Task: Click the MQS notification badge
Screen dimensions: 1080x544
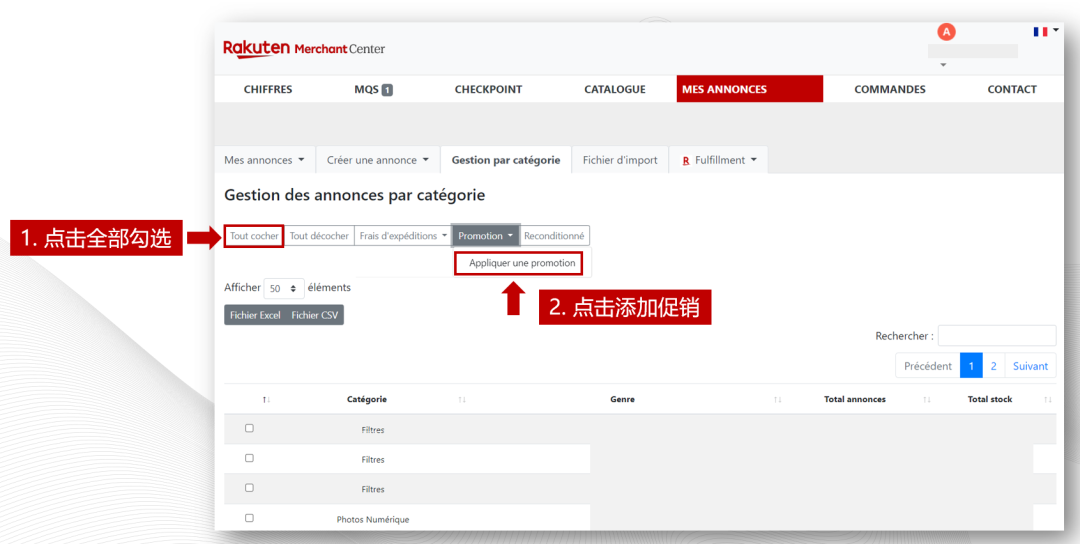Action: point(387,90)
